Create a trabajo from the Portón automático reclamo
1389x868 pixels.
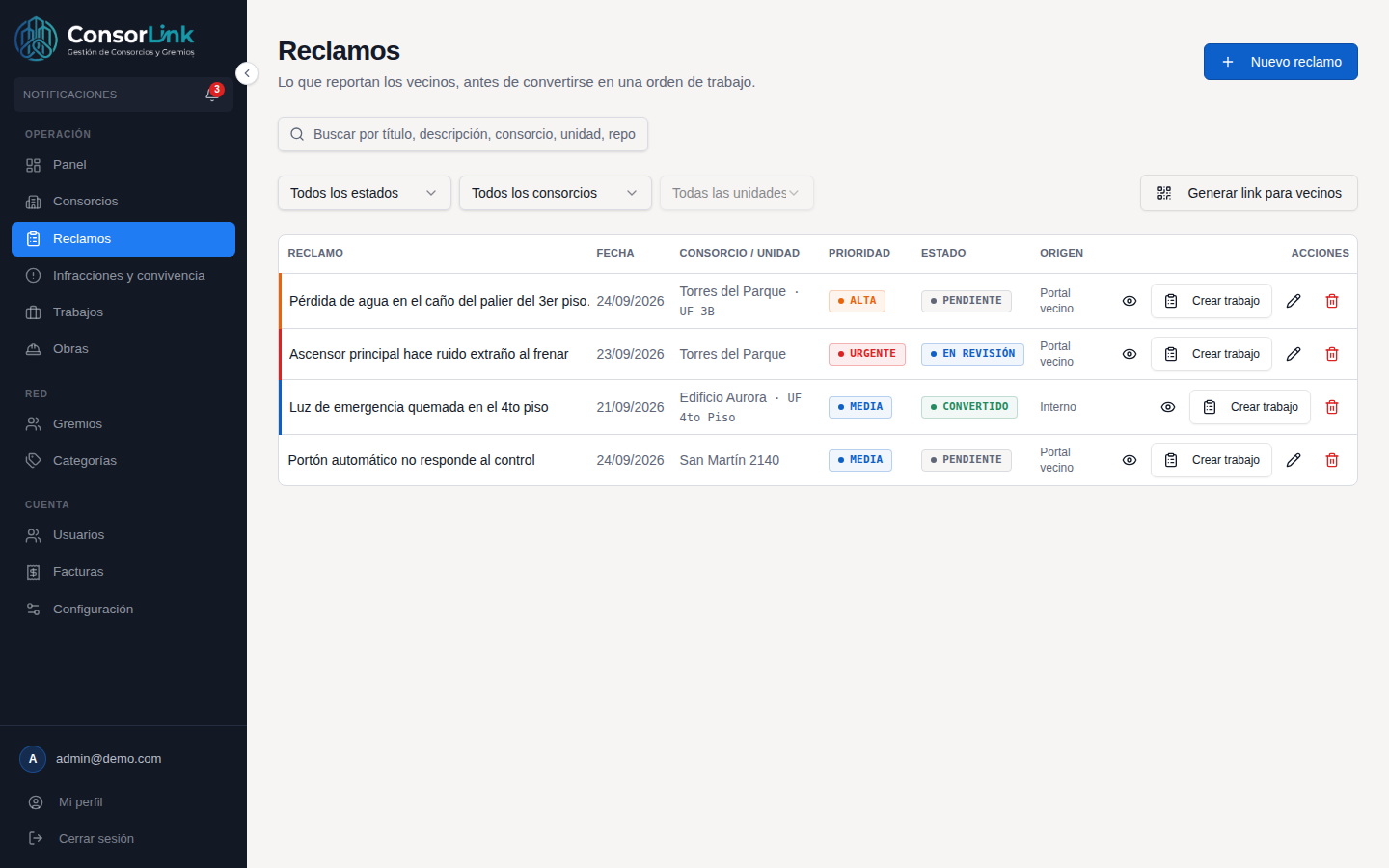click(x=1212, y=460)
